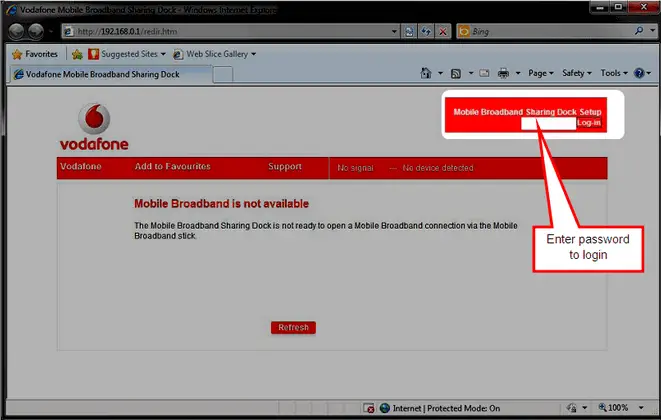Maximize the Internet Explorer window
Image resolution: width=661 pixels, height=420 pixels.
pos(618,7)
